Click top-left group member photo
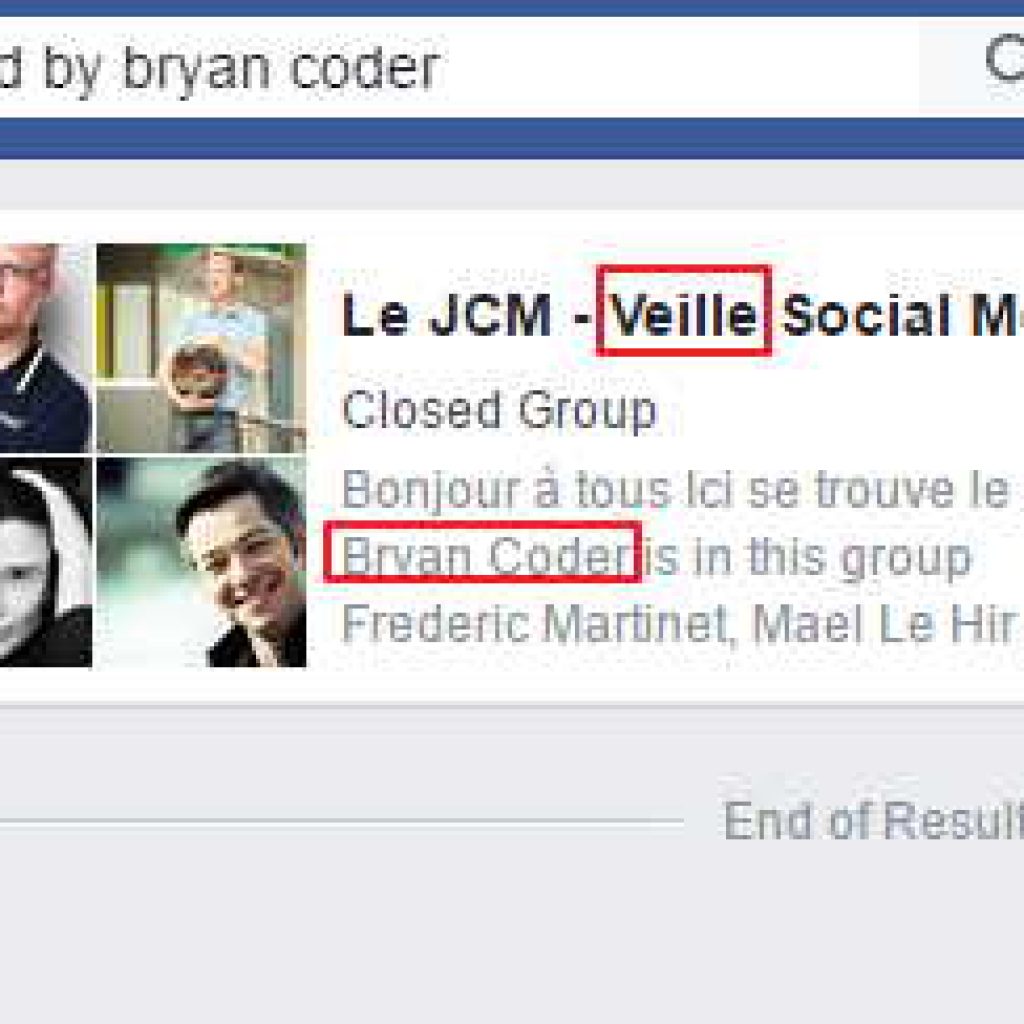This screenshot has height=1024, width=1024. coord(46,347)
